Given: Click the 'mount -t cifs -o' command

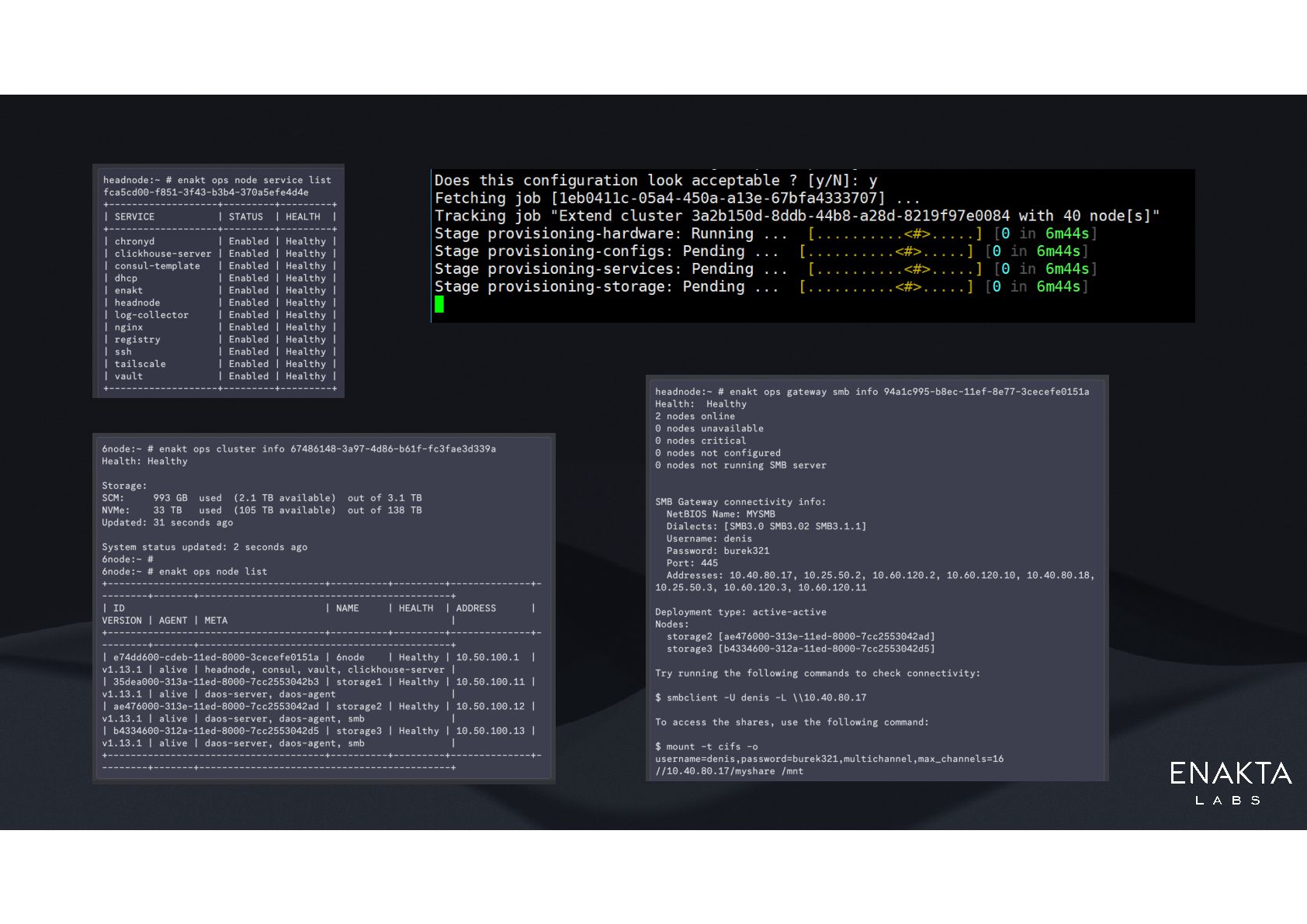Looking at the screenshot, I should coord(706,747).
